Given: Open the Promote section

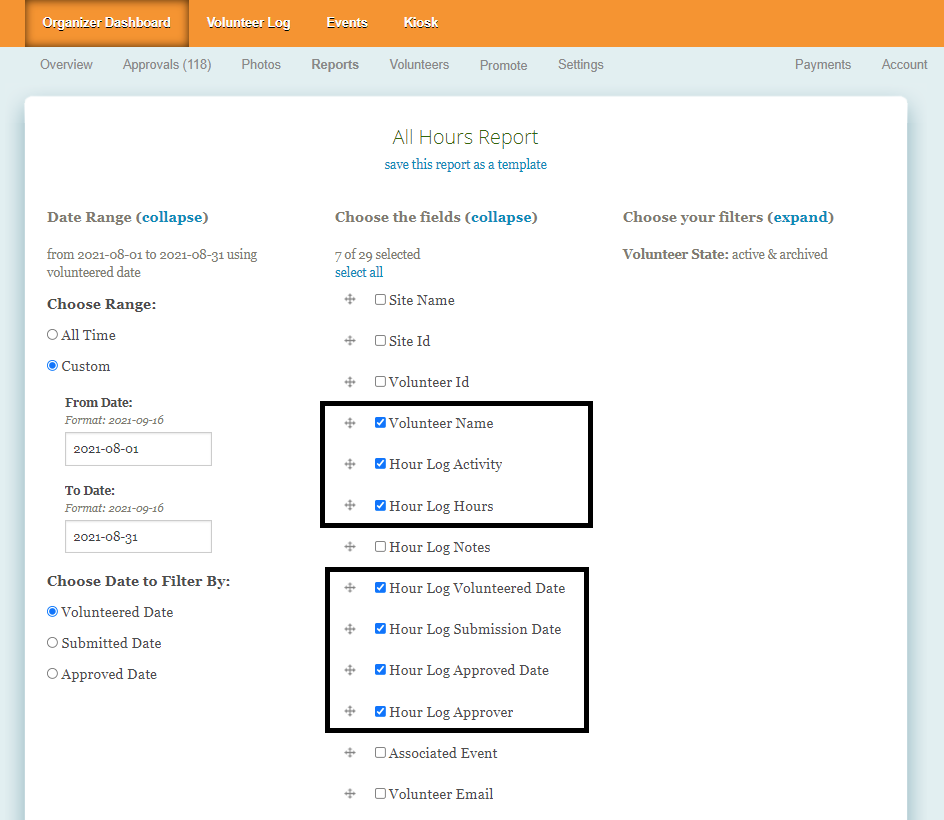Looking at the screenshot, I should (x=503, y=65).
